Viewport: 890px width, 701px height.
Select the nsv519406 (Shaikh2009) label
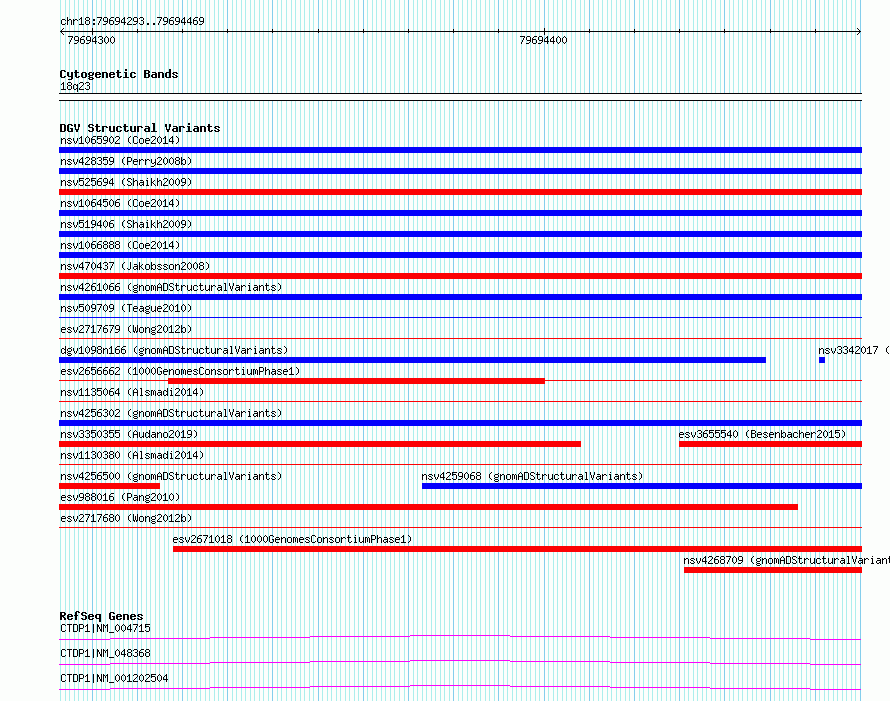point(126,224)
